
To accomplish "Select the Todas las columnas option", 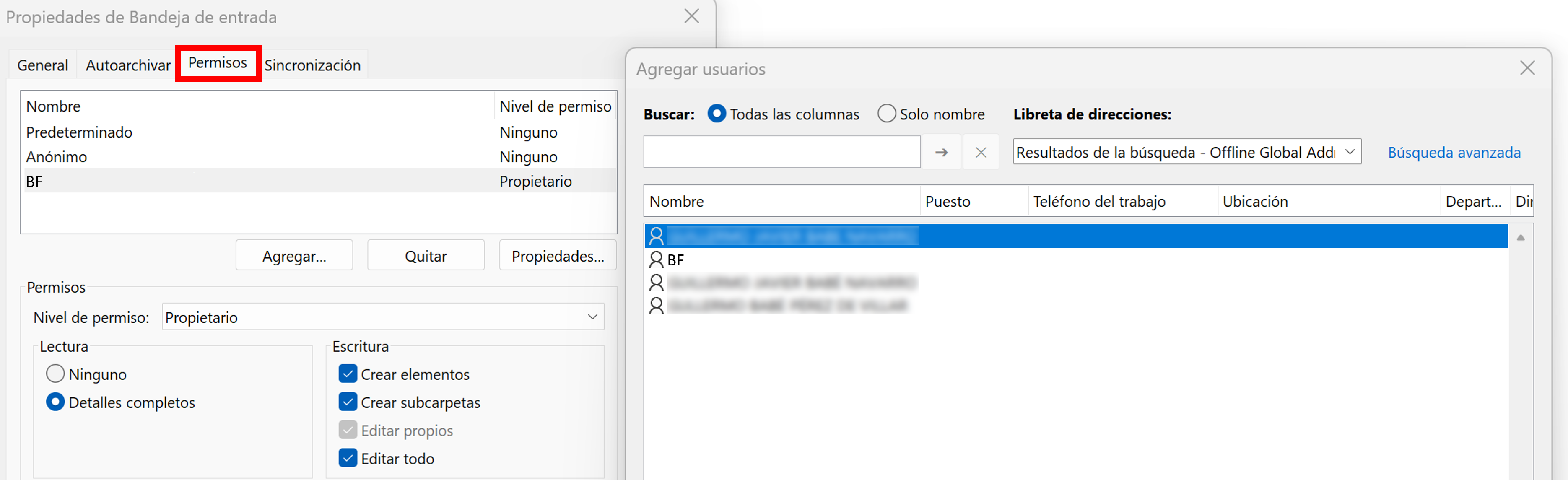I will (717, 114).
